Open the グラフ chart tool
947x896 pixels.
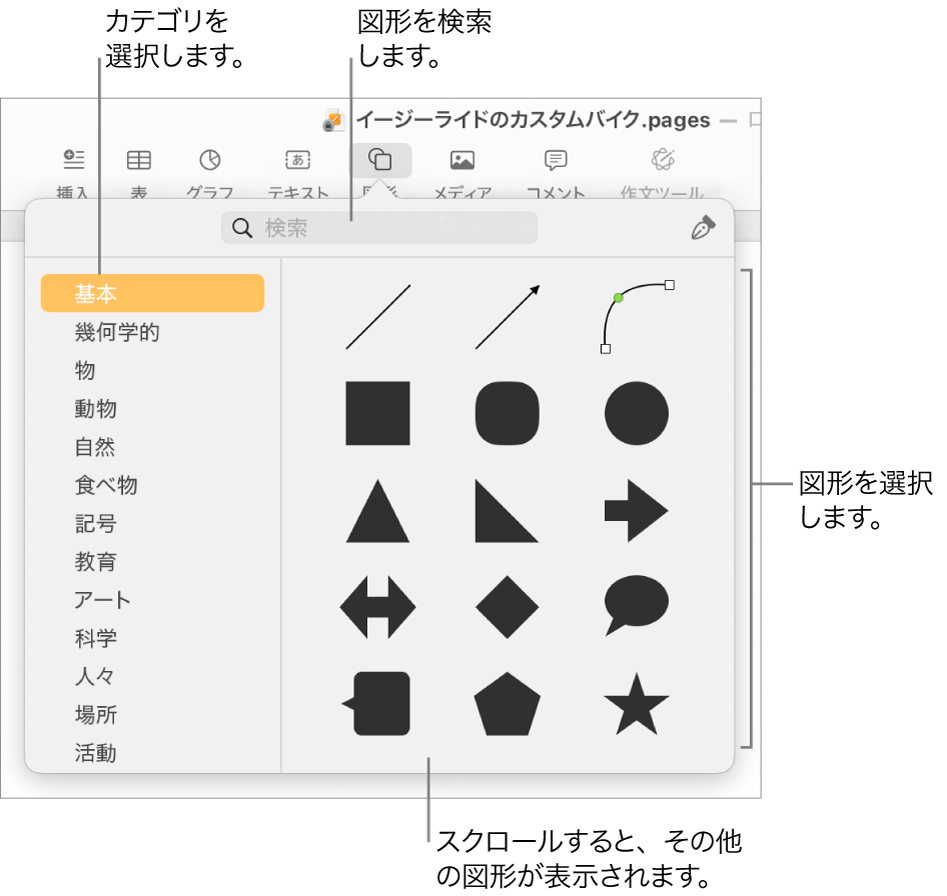[211, 160]
